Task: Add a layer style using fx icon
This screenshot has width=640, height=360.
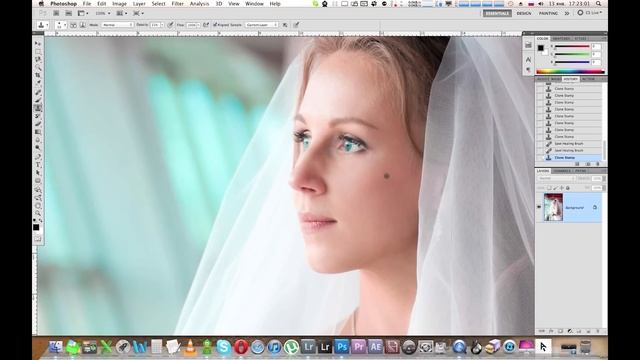Action: click(x=551, y=331)
